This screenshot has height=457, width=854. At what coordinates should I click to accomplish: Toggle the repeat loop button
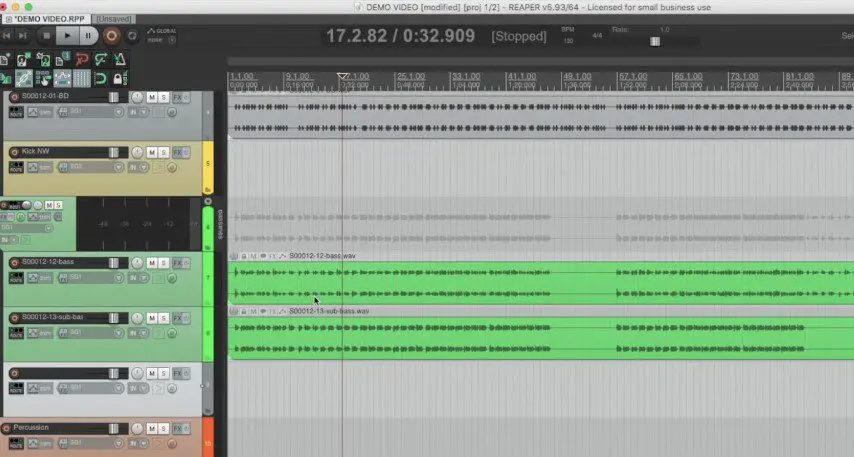point(133,35)
